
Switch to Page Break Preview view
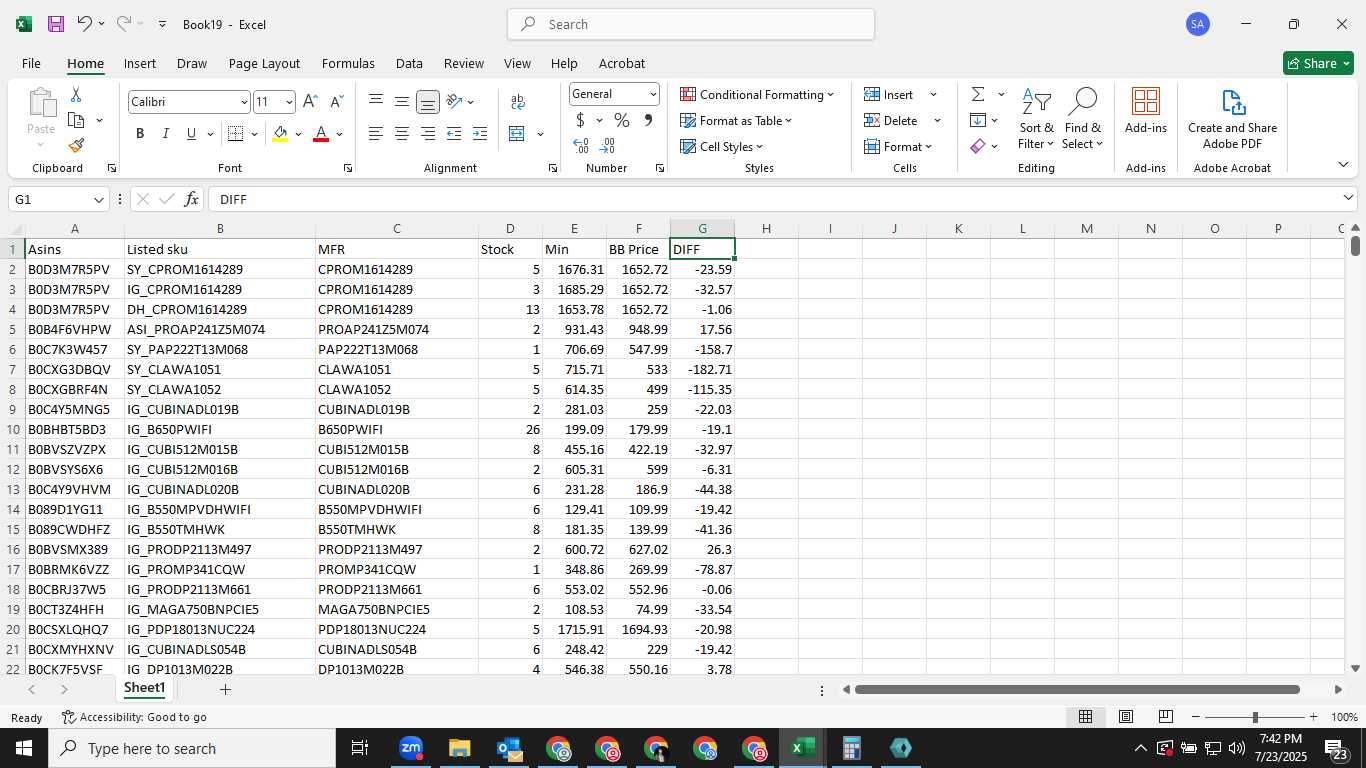(1166, 717)
